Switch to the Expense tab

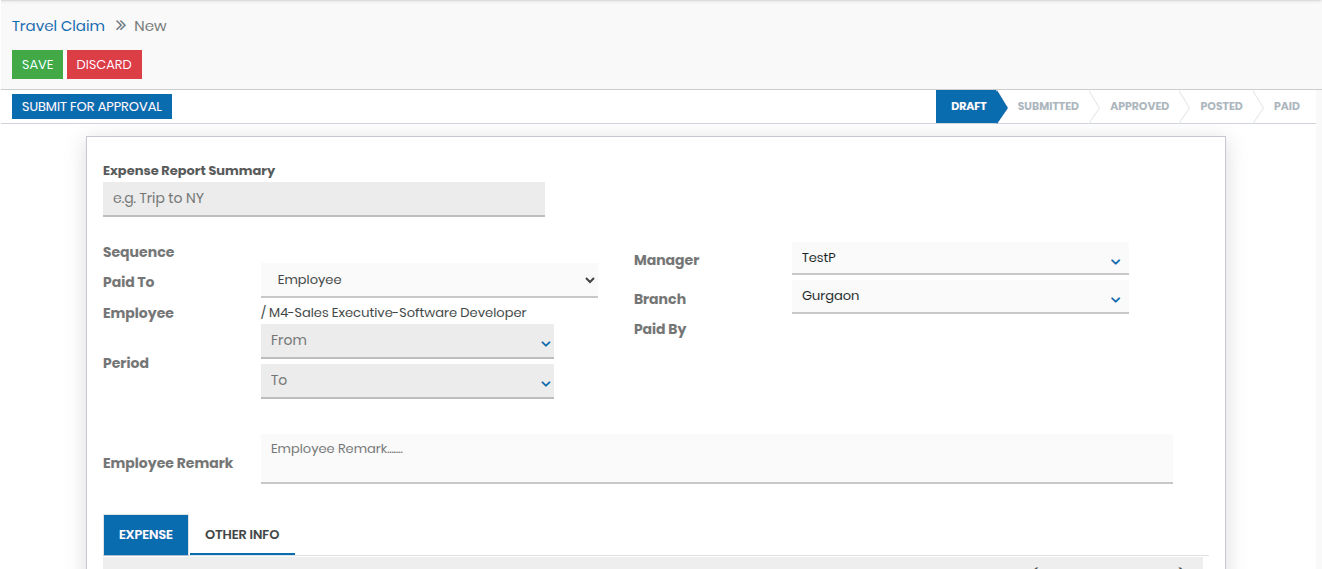(x=146, y=535)
